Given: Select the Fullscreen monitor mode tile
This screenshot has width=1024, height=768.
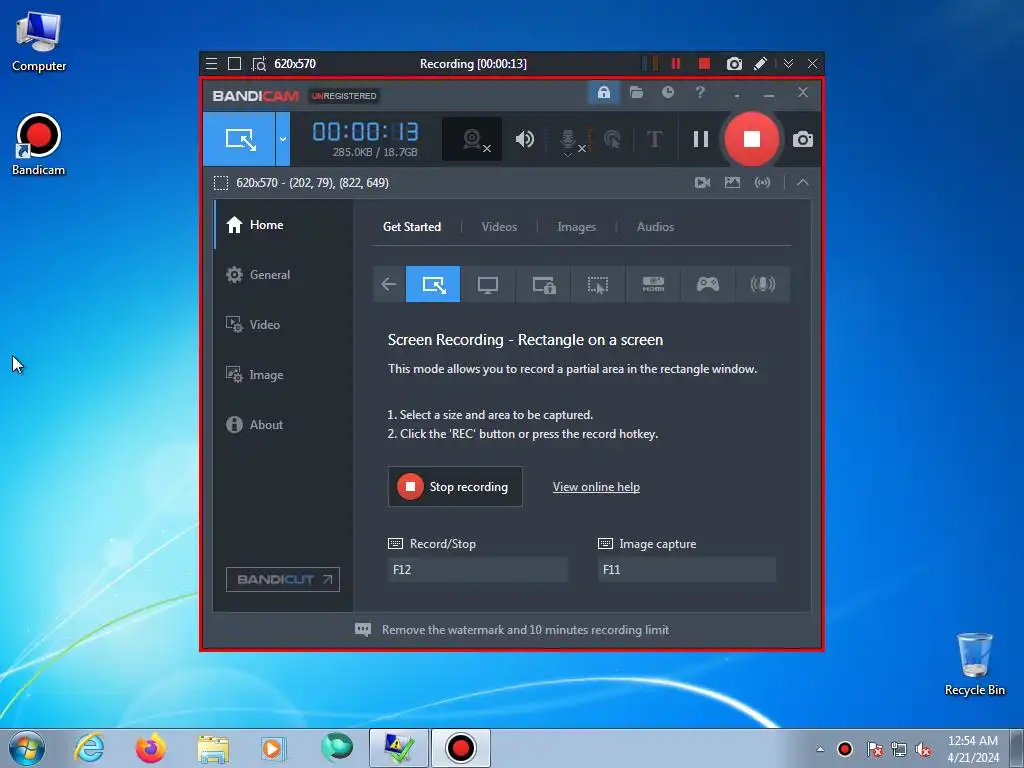Looking at the screenshot, I should 488,284.
